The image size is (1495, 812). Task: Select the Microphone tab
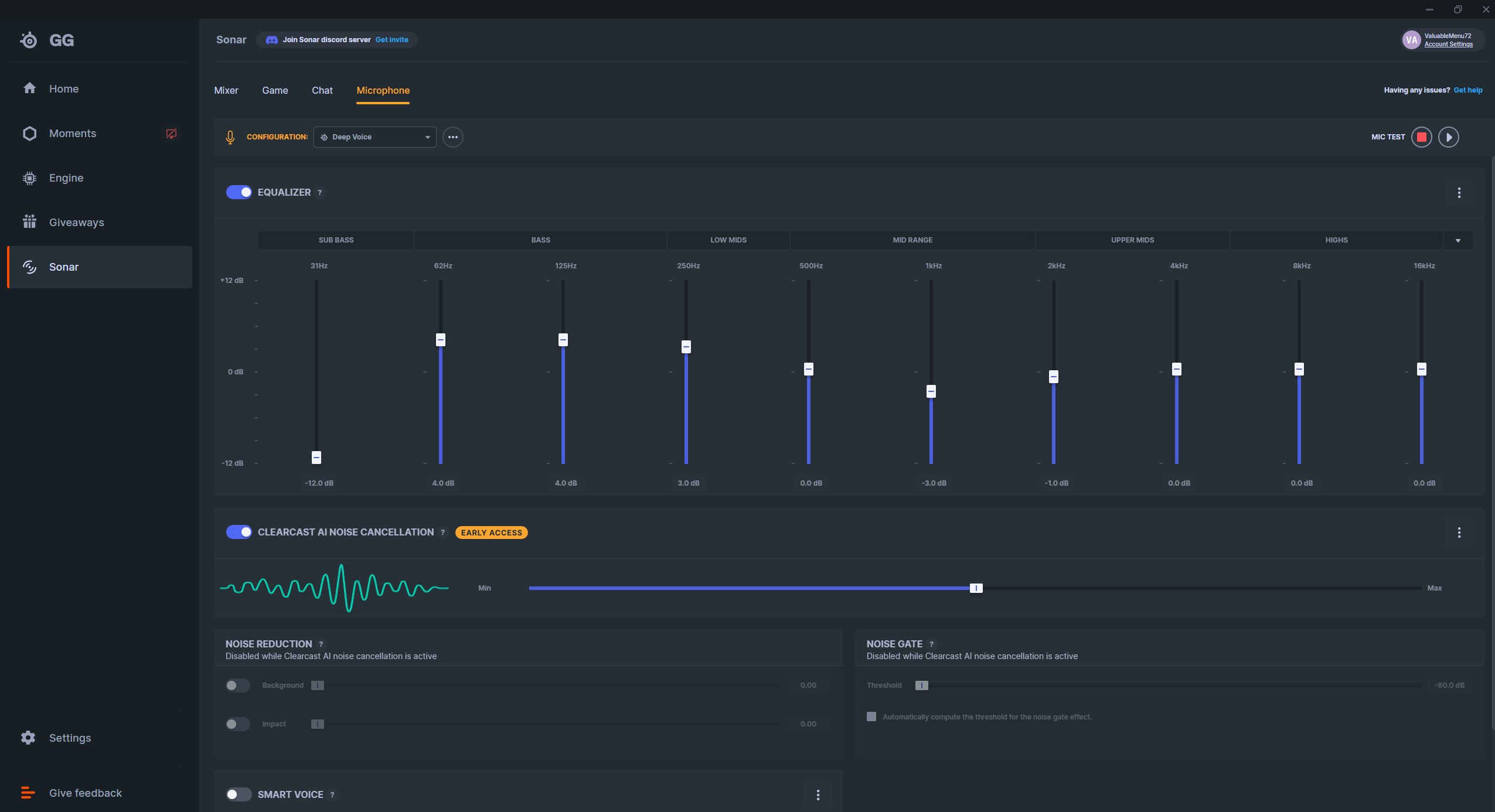pyautogui.click(x=383, y=90)
